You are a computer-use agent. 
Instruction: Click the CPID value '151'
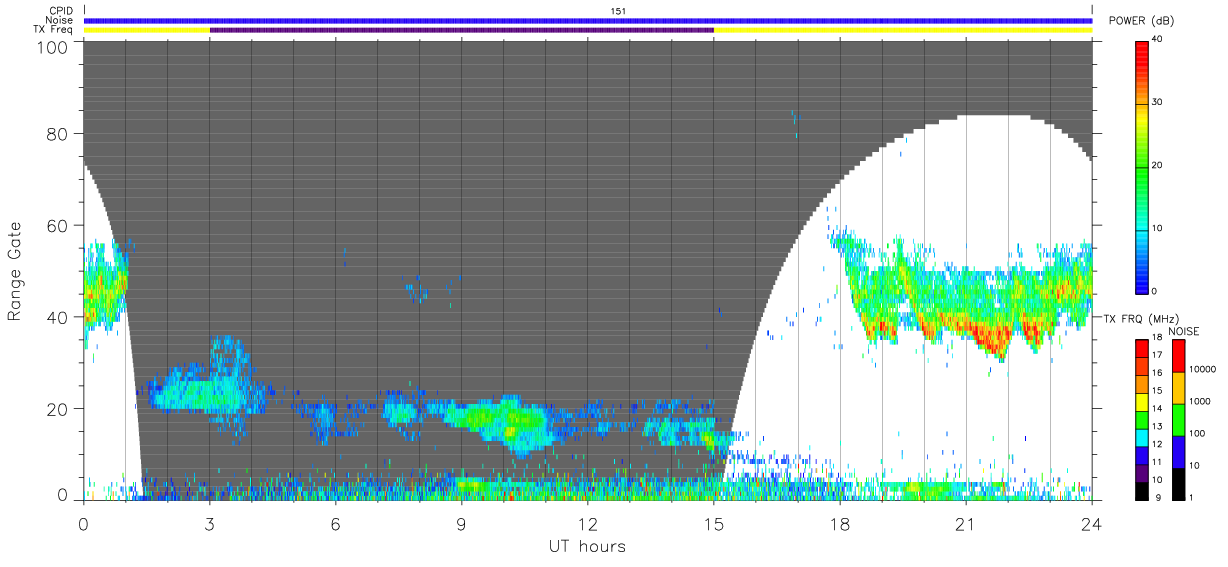coord(618,11)
